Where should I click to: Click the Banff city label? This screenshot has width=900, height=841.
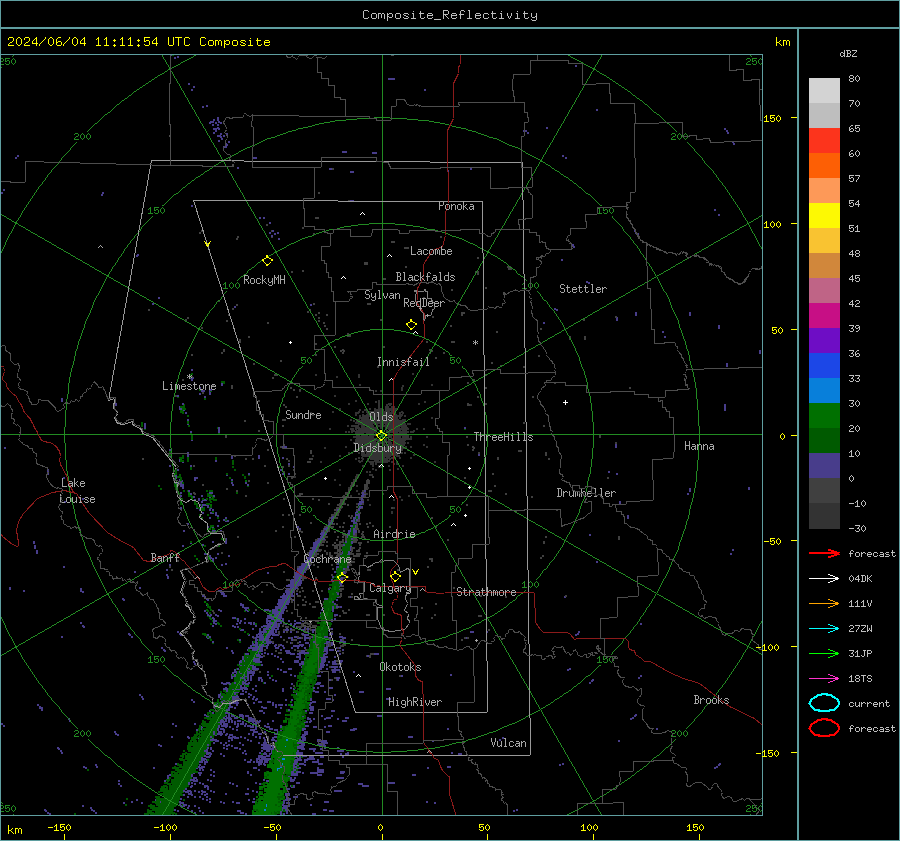pos(165,557)
